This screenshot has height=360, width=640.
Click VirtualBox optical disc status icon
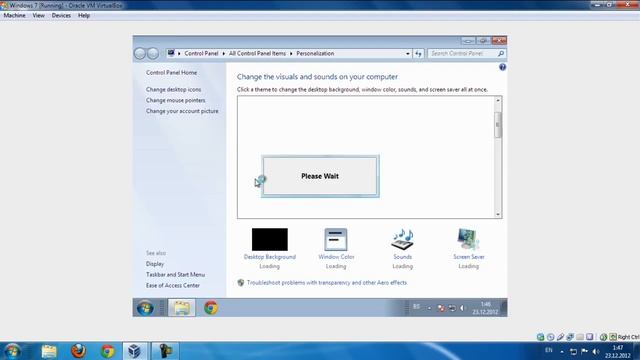click(x=550, y=337)
